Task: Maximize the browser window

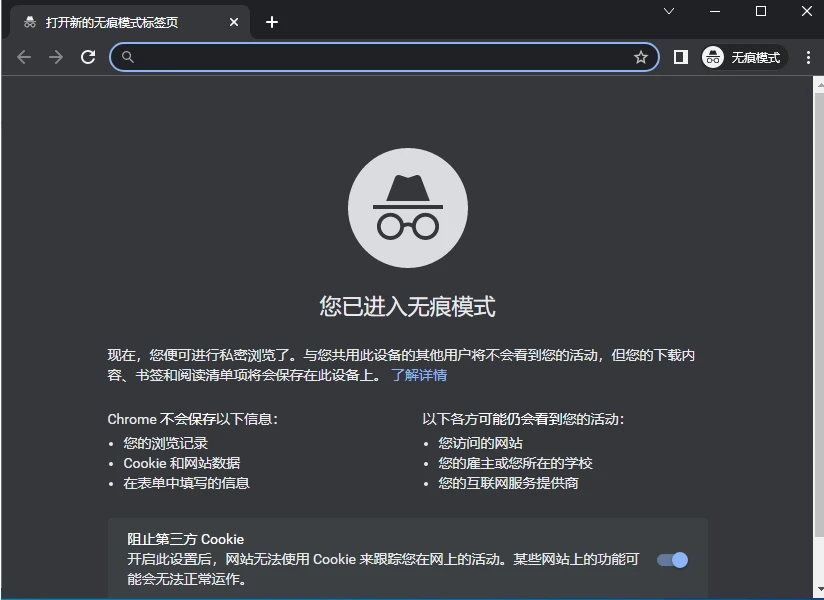Action: tap(761, 11)
